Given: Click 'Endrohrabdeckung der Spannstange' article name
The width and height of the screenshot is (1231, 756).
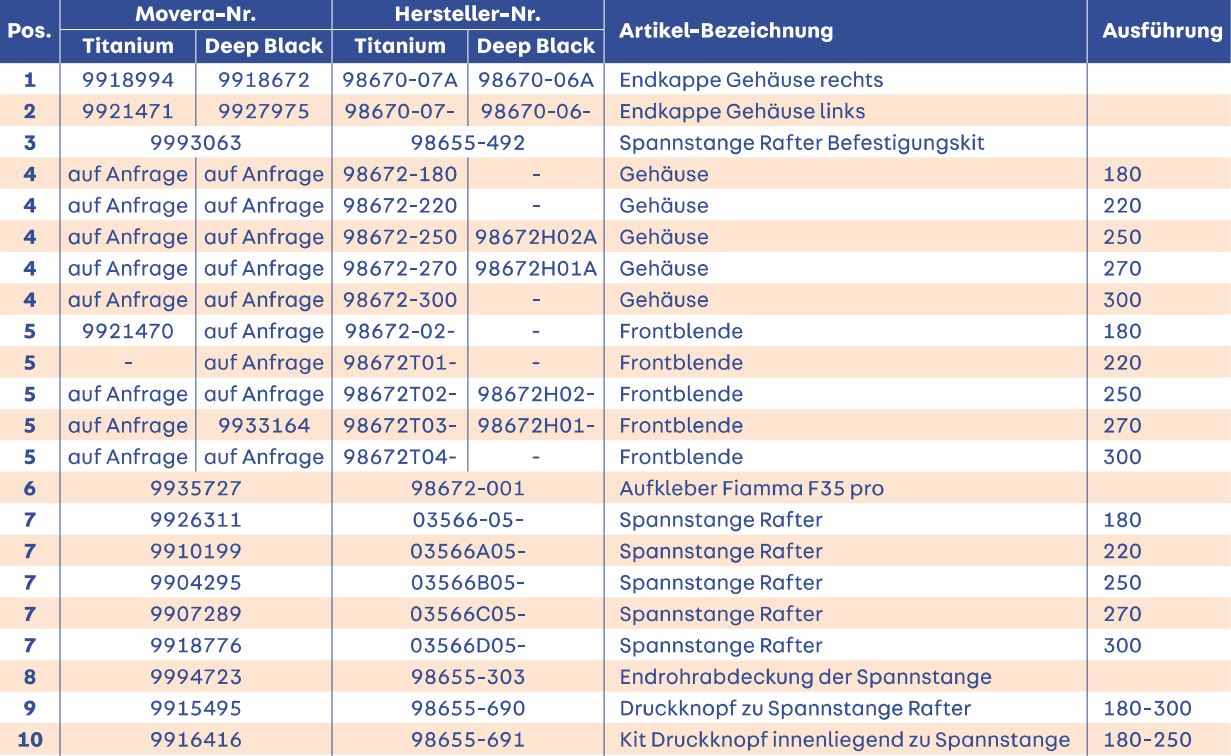Looking at the screenshot, I should pyautogui.click(x=805, y=677).
